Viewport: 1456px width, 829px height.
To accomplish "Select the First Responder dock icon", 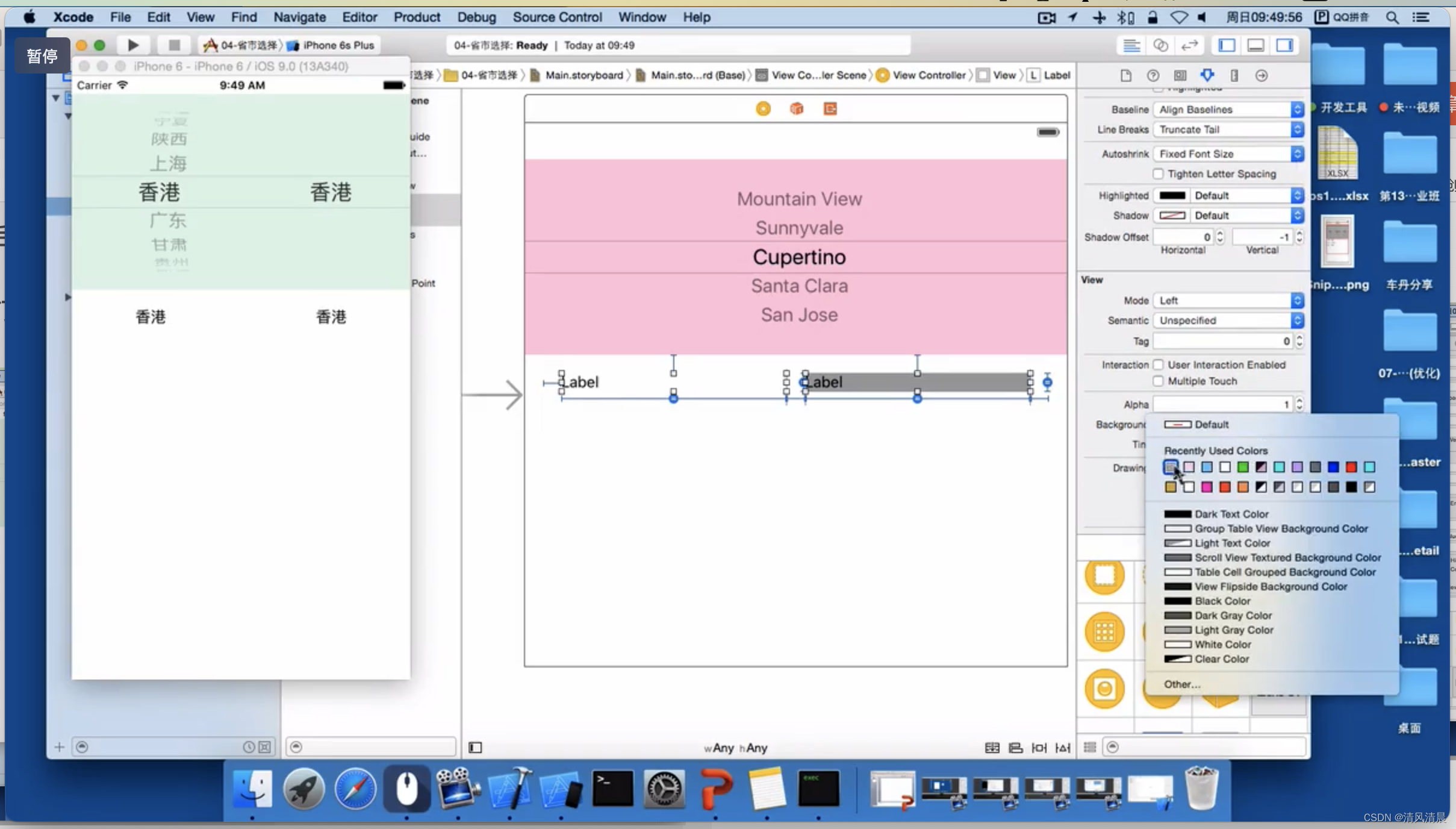I will point(797,108).
